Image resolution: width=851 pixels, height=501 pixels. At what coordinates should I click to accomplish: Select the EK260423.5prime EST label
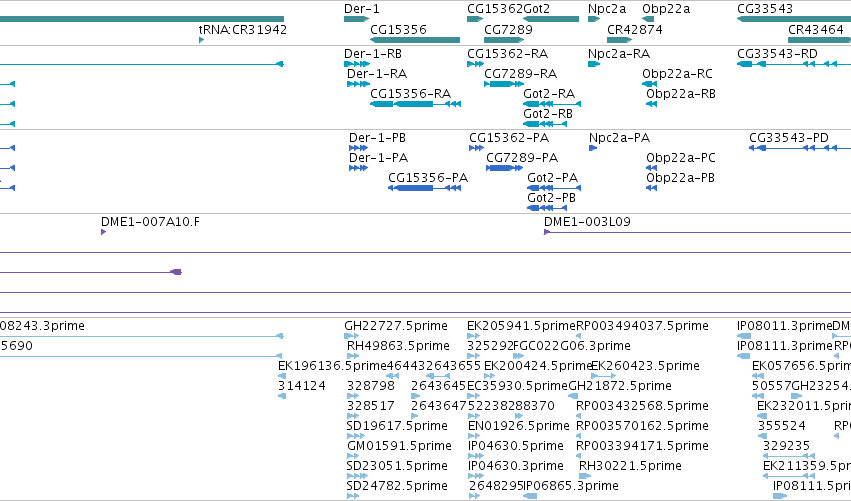tap(645, 366)
